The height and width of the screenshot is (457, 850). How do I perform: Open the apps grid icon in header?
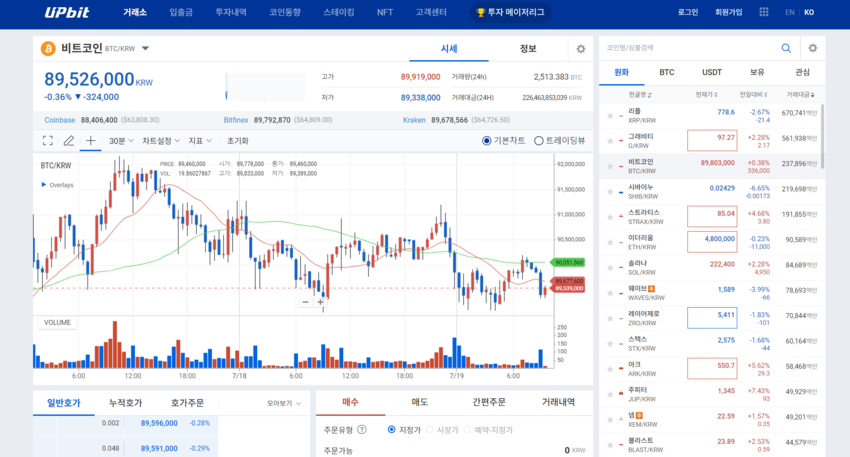(763, 12)
